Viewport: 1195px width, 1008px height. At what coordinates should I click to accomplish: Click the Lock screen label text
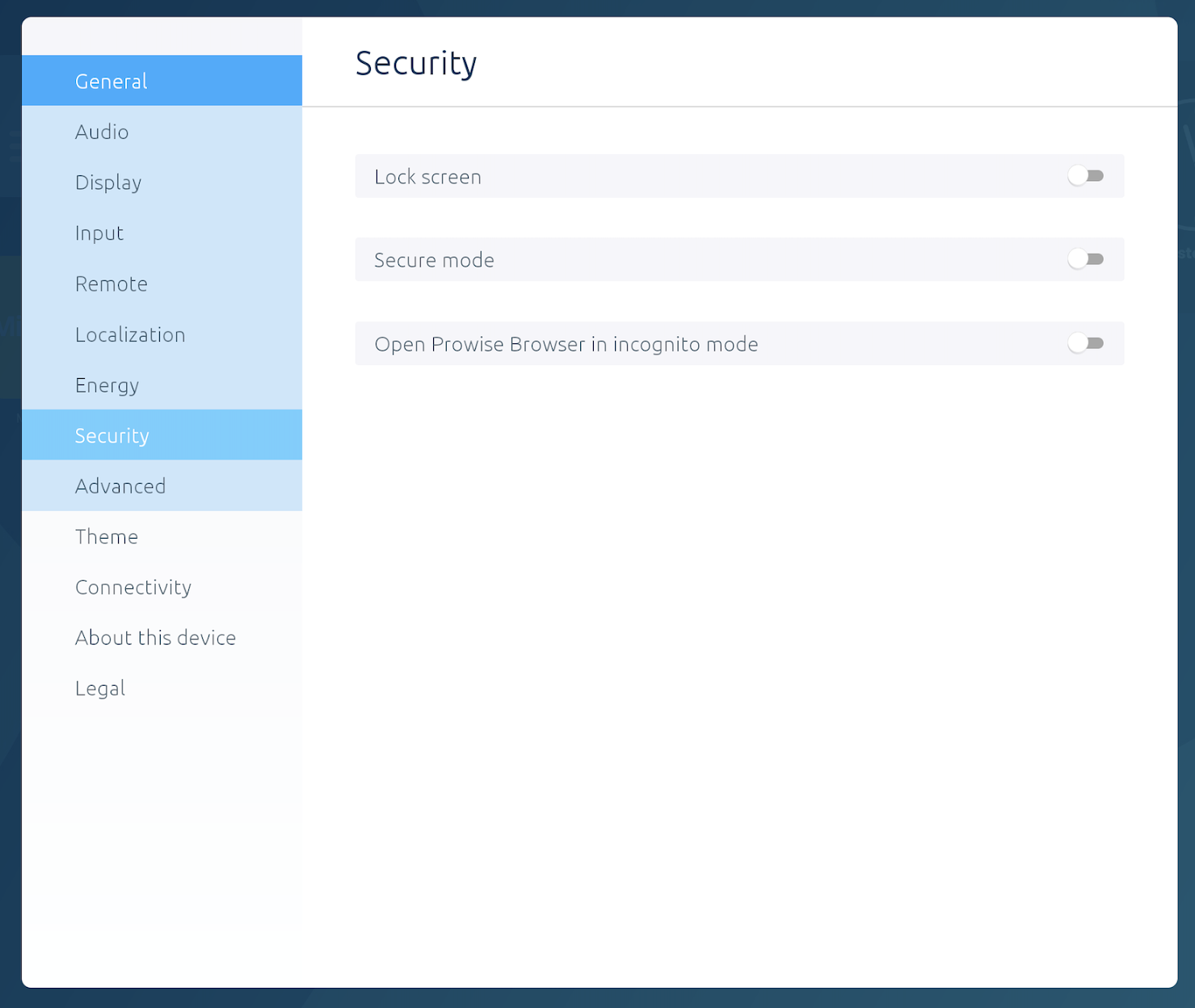coord(427,177)
